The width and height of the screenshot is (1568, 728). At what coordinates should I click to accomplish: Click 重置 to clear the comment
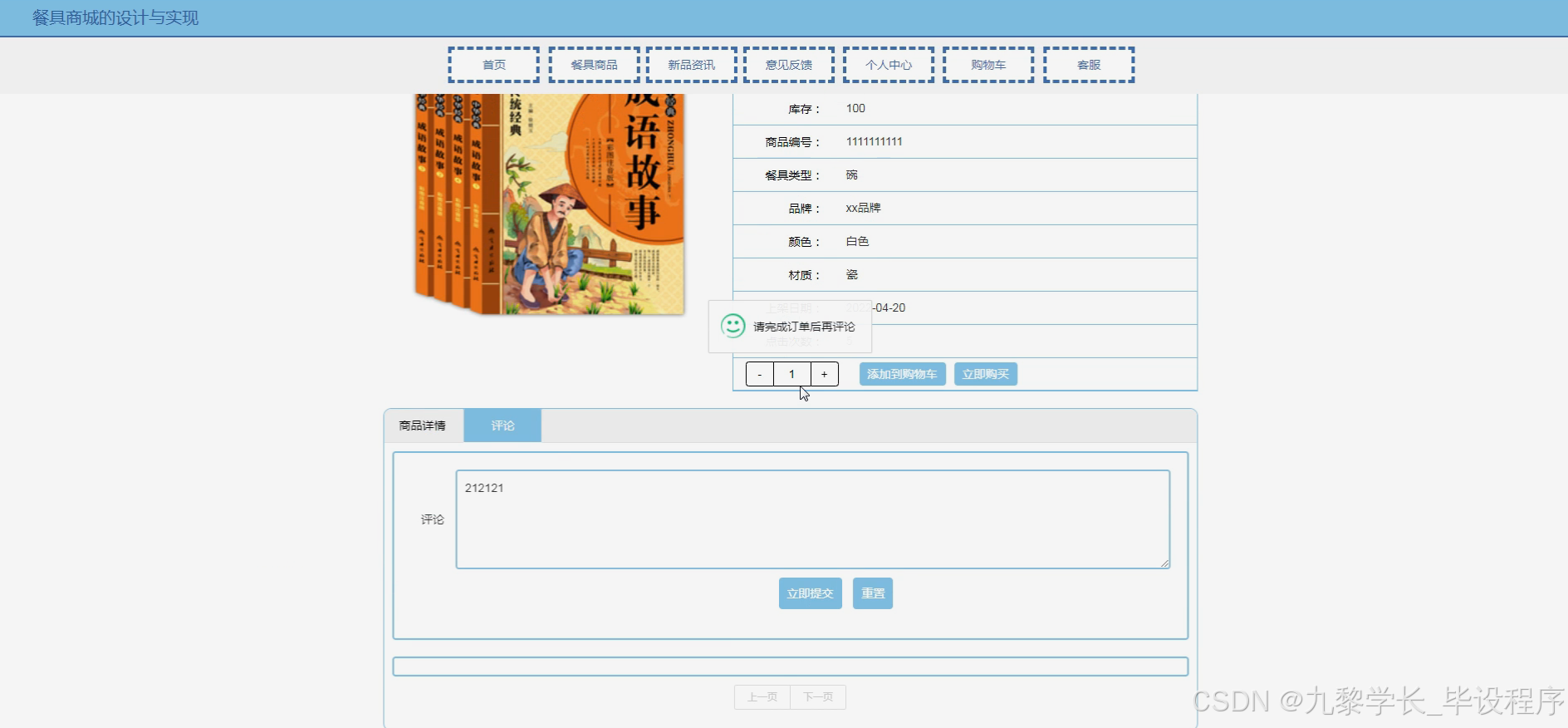pyautogui.click(x=873, y=593)
